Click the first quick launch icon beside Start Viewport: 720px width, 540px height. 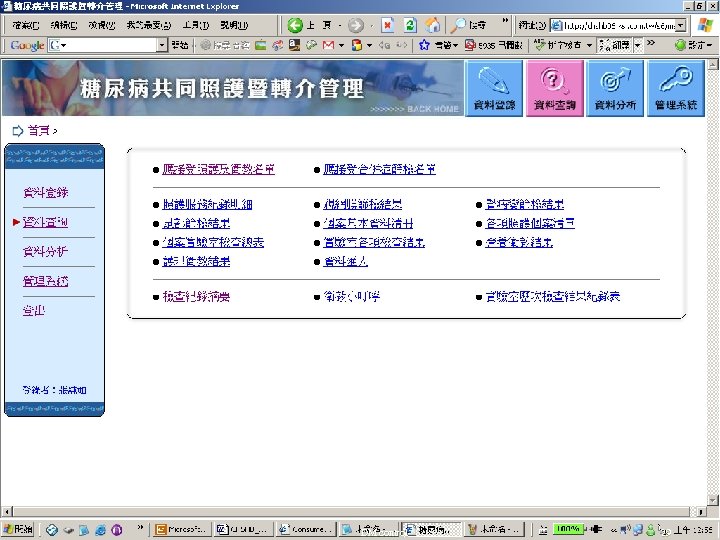(52, 530)
